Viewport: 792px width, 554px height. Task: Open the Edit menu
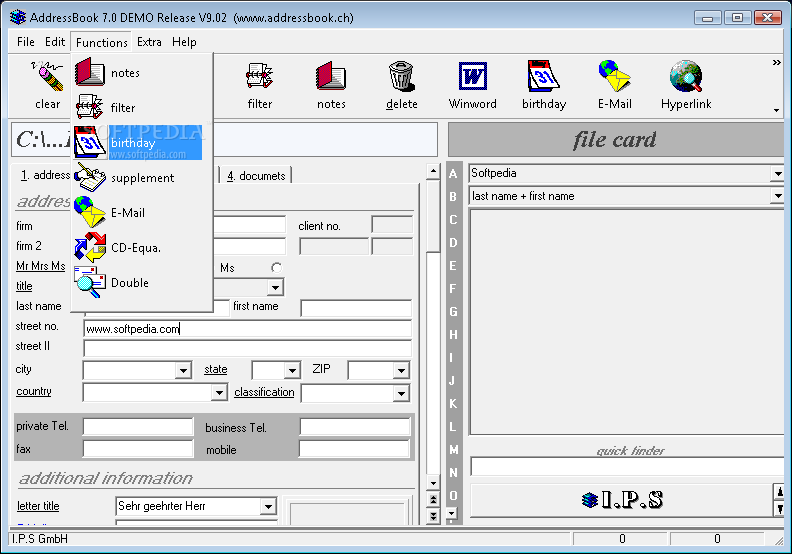click(55, 42)
